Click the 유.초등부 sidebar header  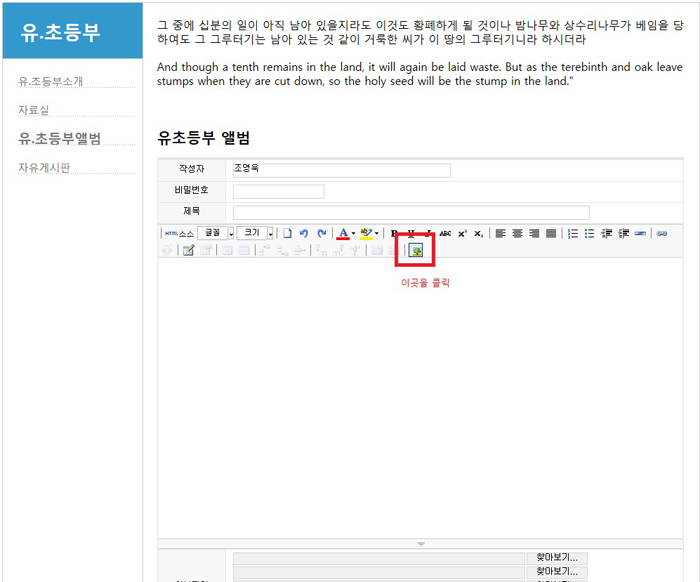[73, 31]
